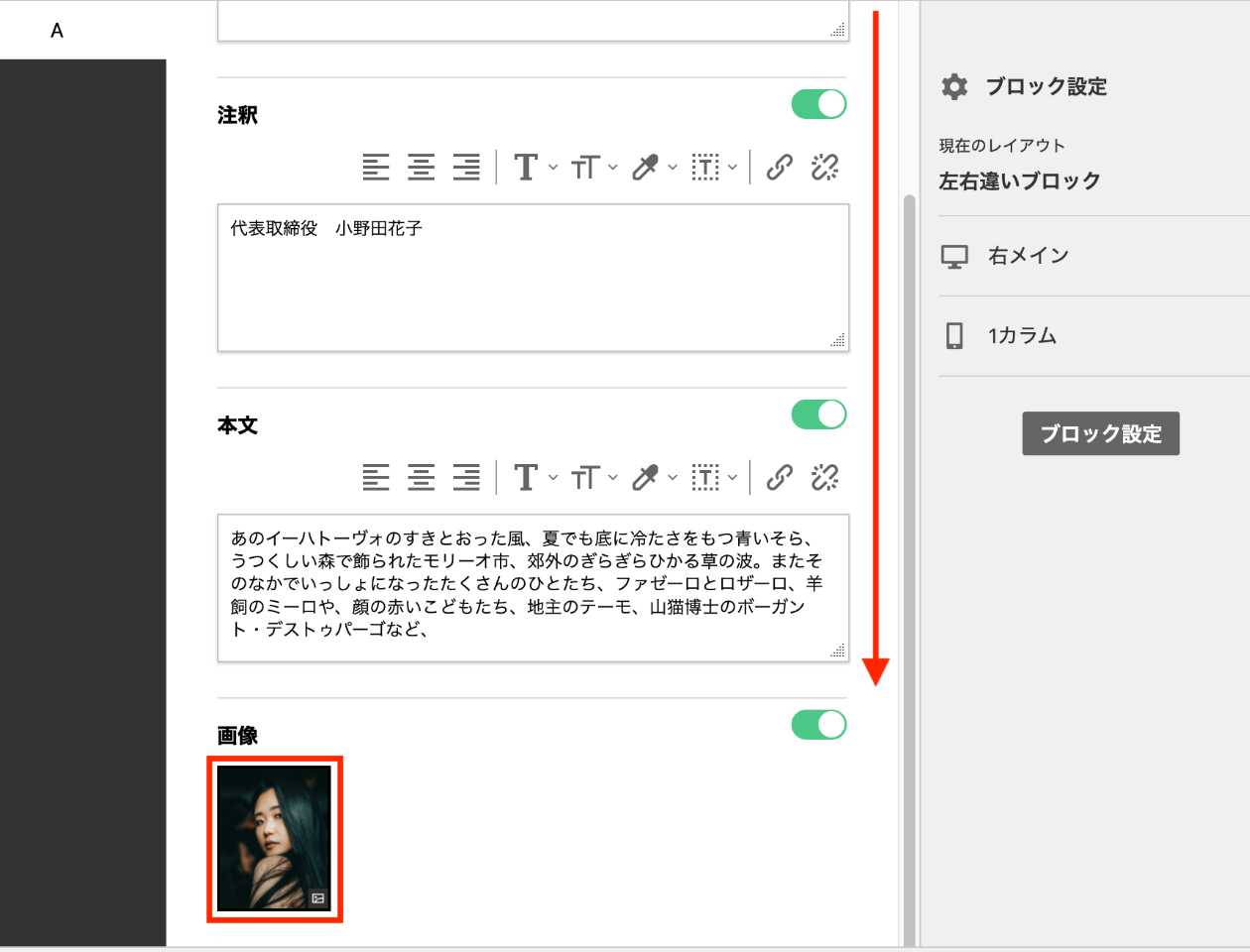Open the selected portrait image thumbnail

pyautogui.click(x=275, y=839)
